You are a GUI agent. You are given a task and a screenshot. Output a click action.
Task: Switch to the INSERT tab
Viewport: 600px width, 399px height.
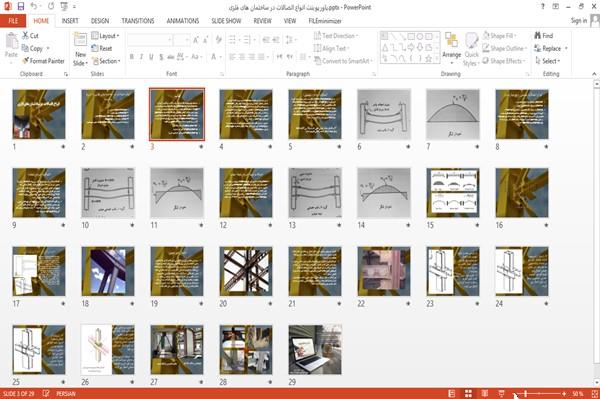click(x=70, y=21)
